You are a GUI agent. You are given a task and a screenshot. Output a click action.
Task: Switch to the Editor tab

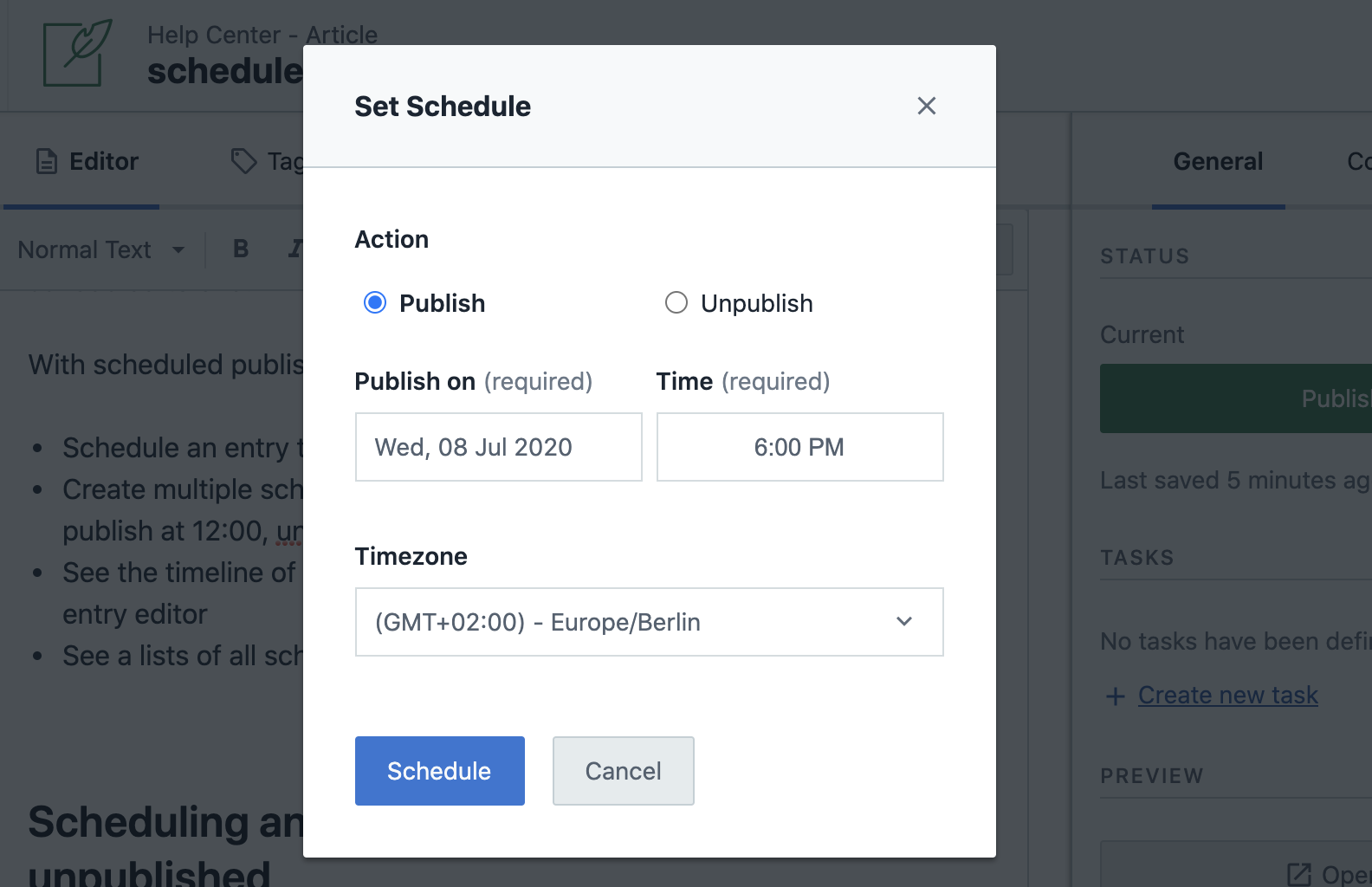[x=103, y=162]
